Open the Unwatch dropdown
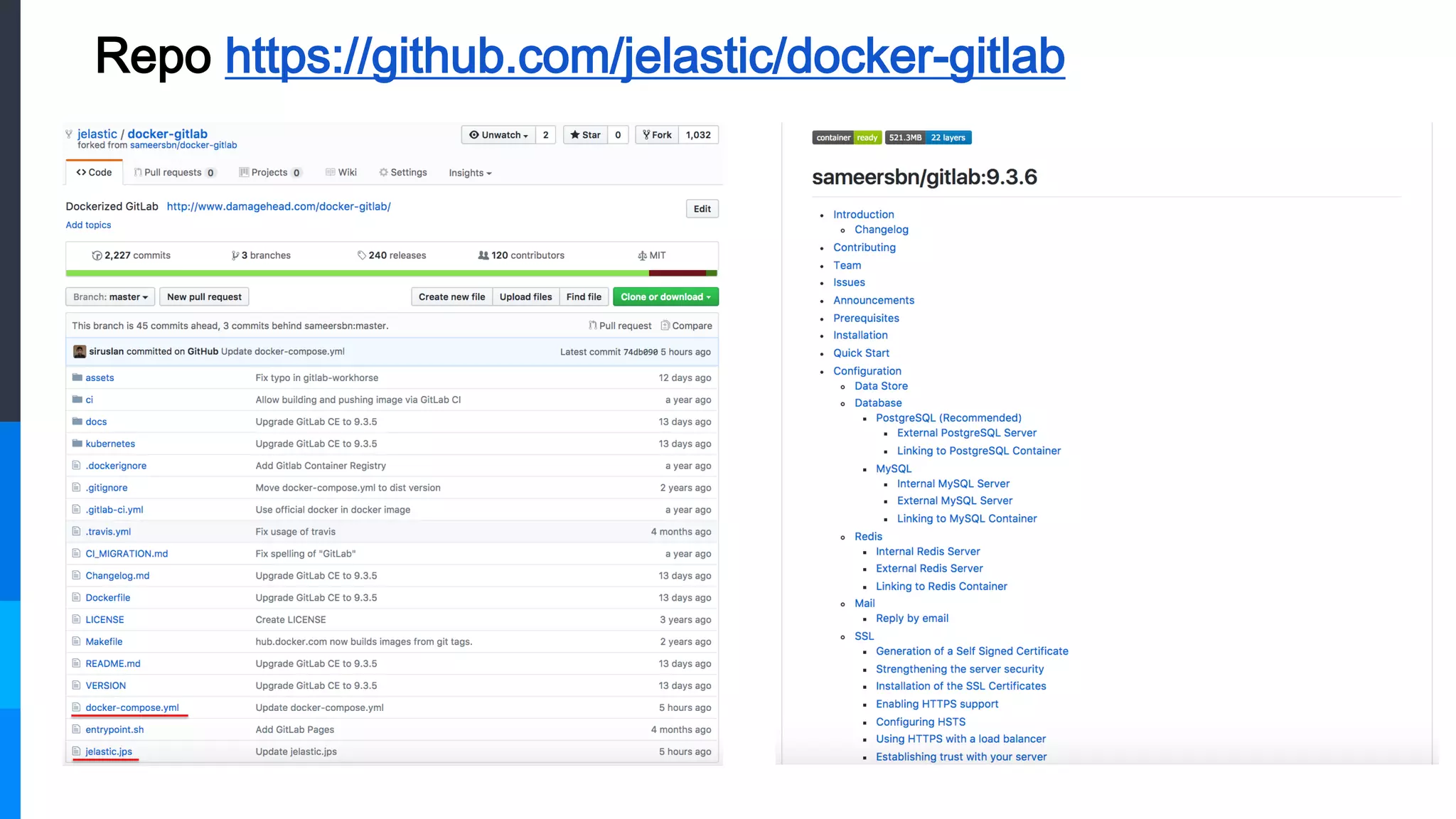The image size is (1456, 819). click(498, 135)
